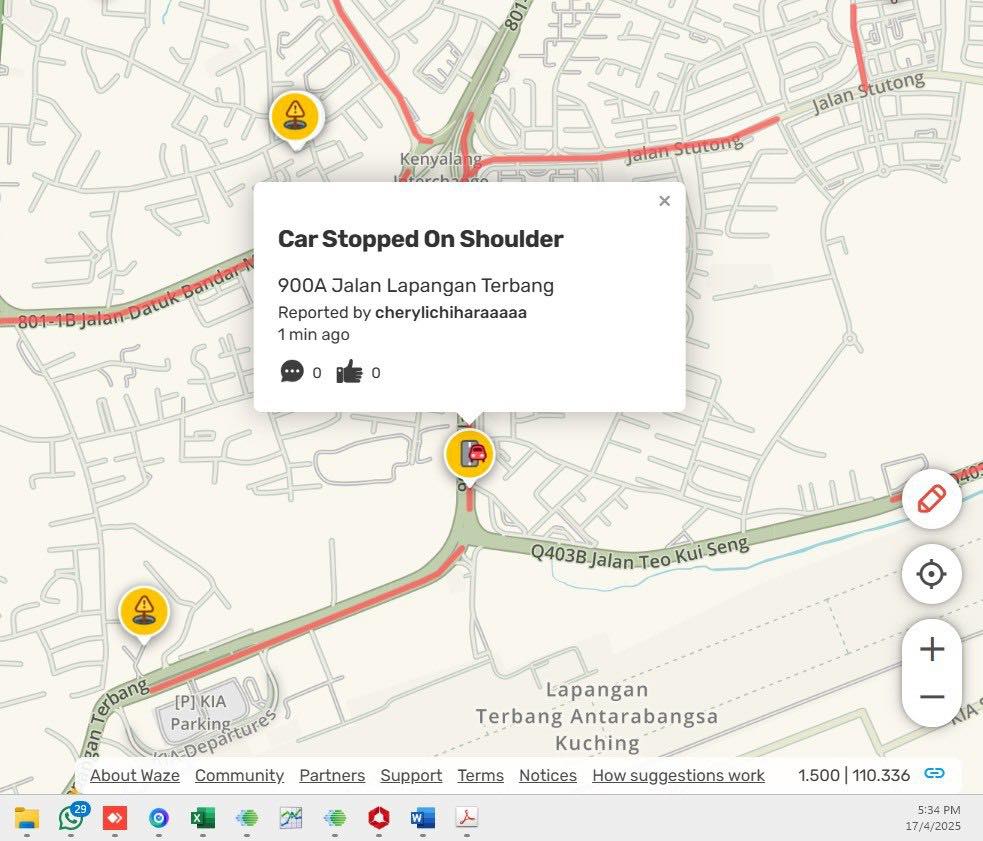
Task: Open AnyDesk red icon in taskbar
Action: [x=115, y=818]
